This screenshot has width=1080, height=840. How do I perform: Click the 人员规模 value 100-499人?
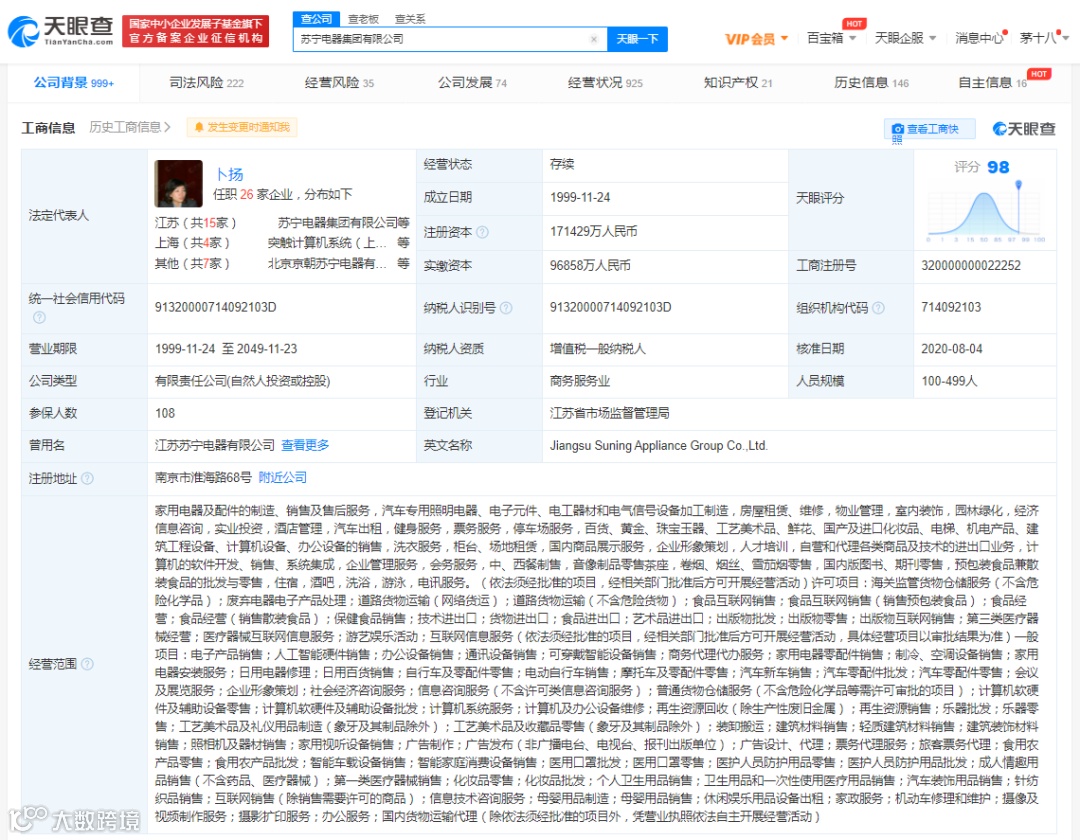click(948, 381)
